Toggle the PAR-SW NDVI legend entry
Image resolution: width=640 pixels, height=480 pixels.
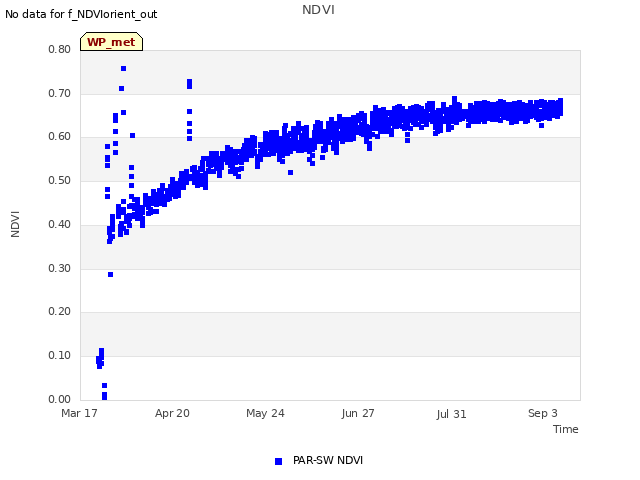click(319, 460)
